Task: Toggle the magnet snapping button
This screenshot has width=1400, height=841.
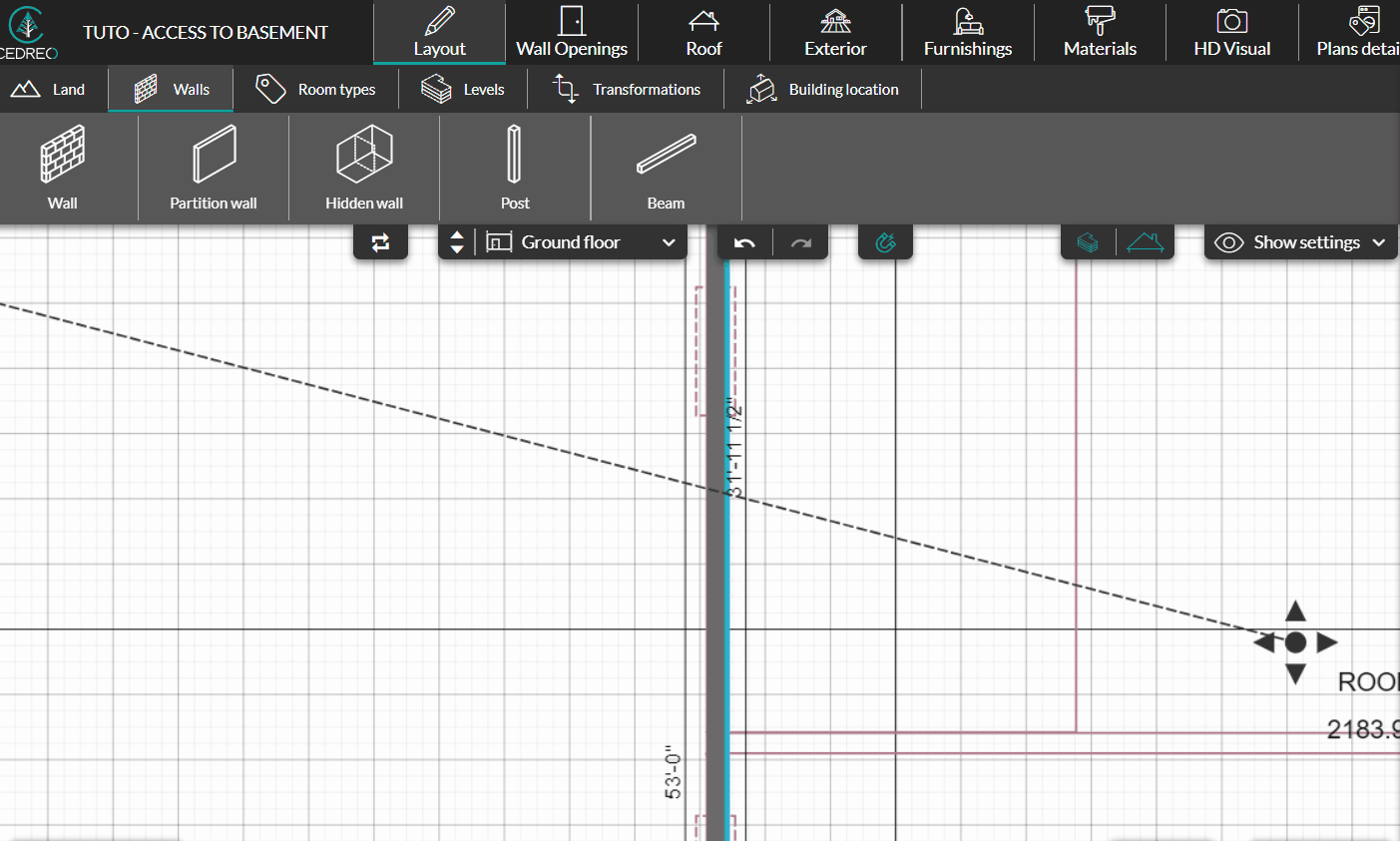Action: point(885,242)
